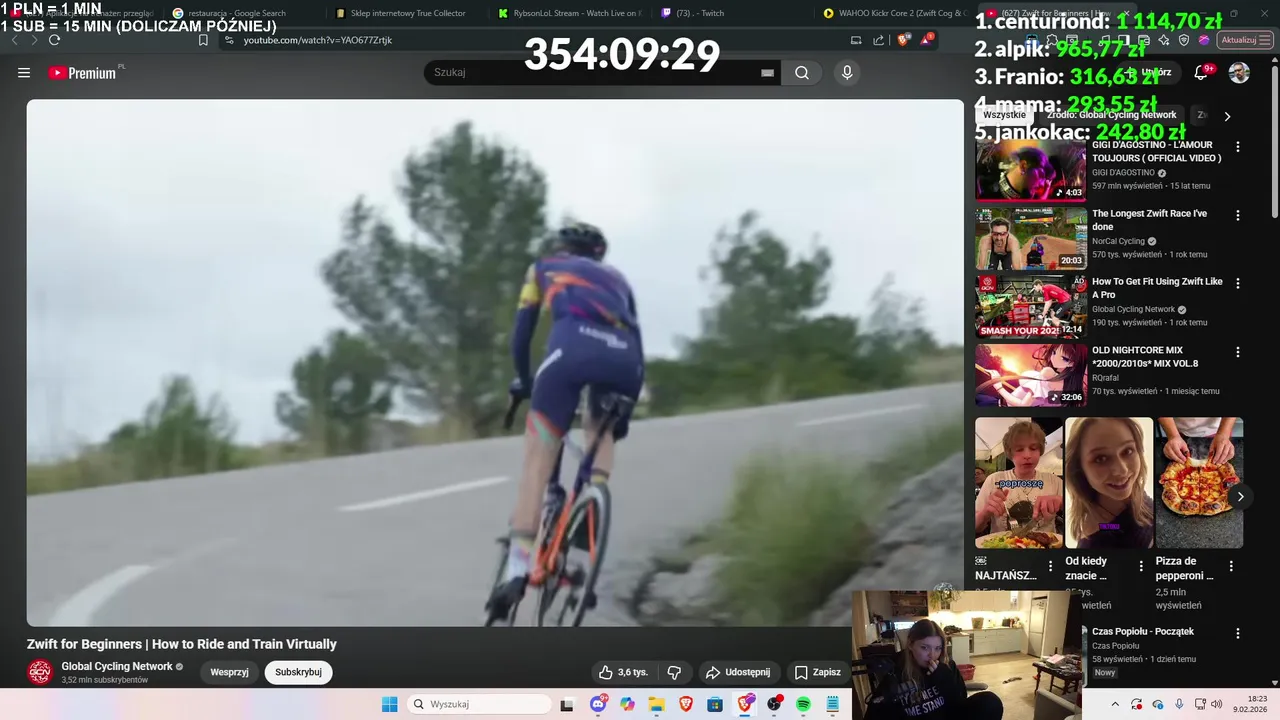This screenshot has width=1280, height=720.
Task: Start voice search with microphone icon
Action: click(847, 73)
